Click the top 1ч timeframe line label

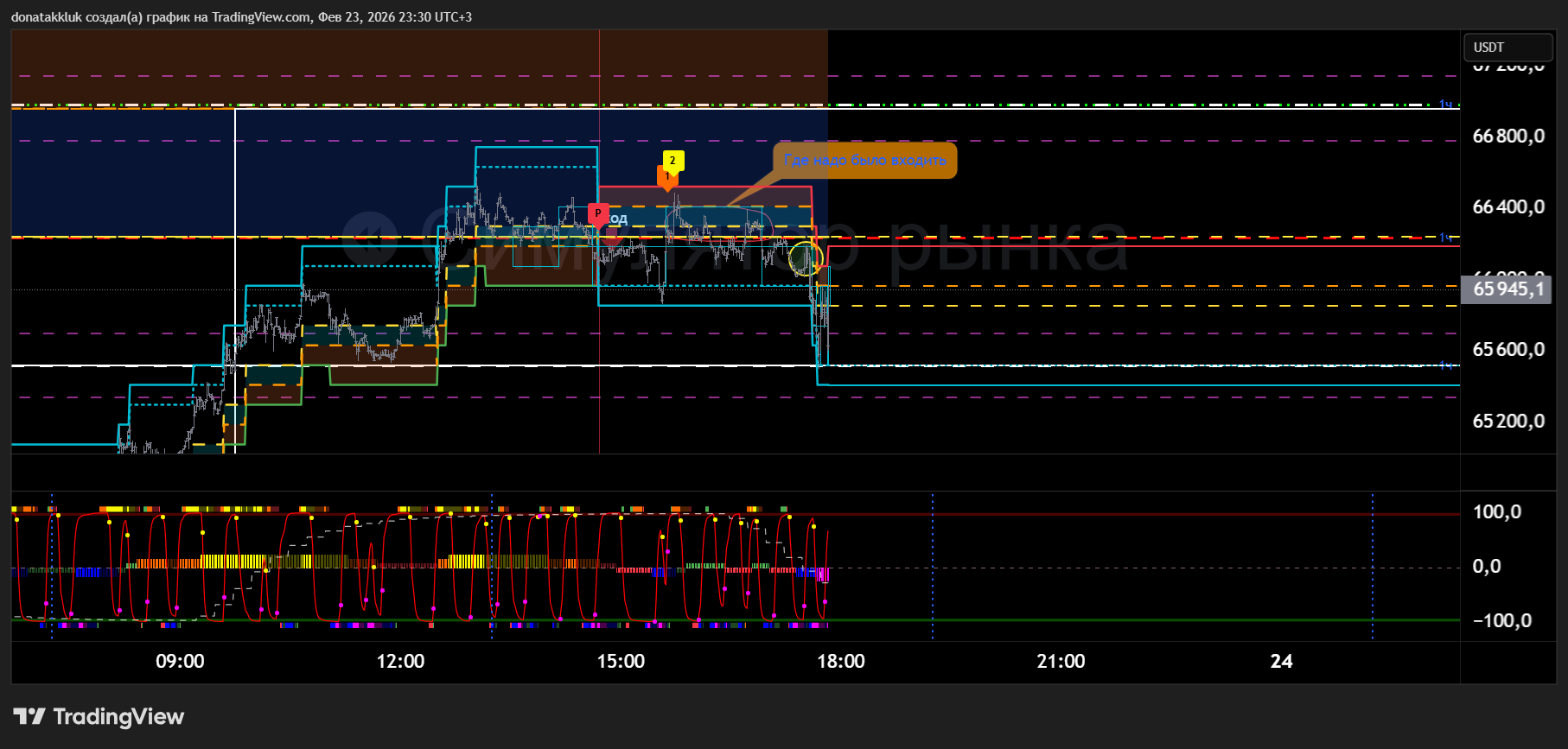(1445, 105)
